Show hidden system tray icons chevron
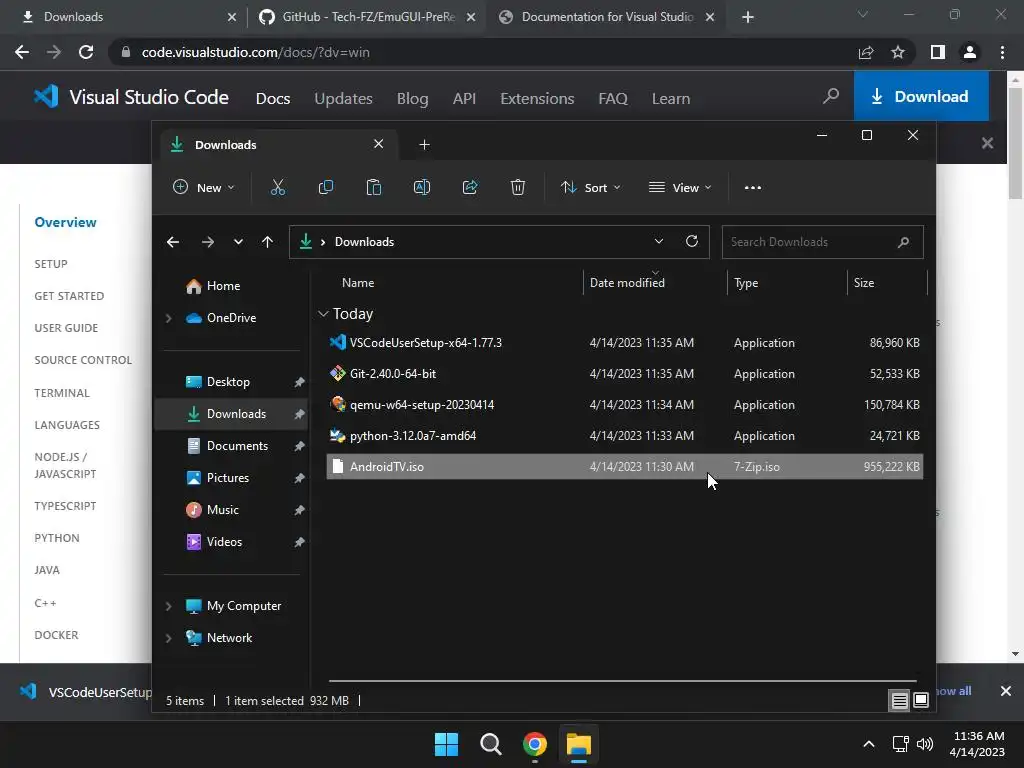This screenshot has height=768, width=1024. click(869, 744)
